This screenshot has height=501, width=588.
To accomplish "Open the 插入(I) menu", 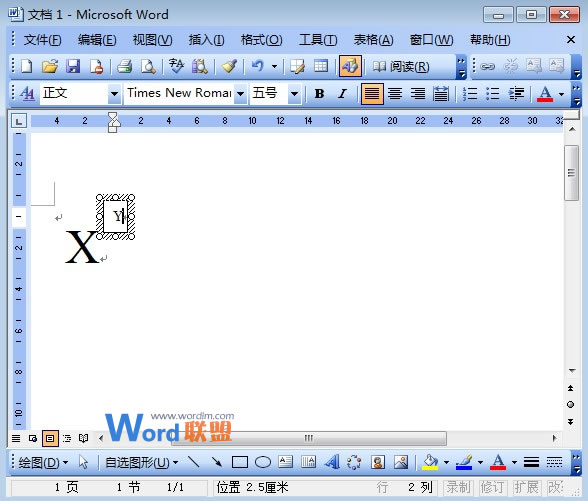I will (x=206, y=39).
